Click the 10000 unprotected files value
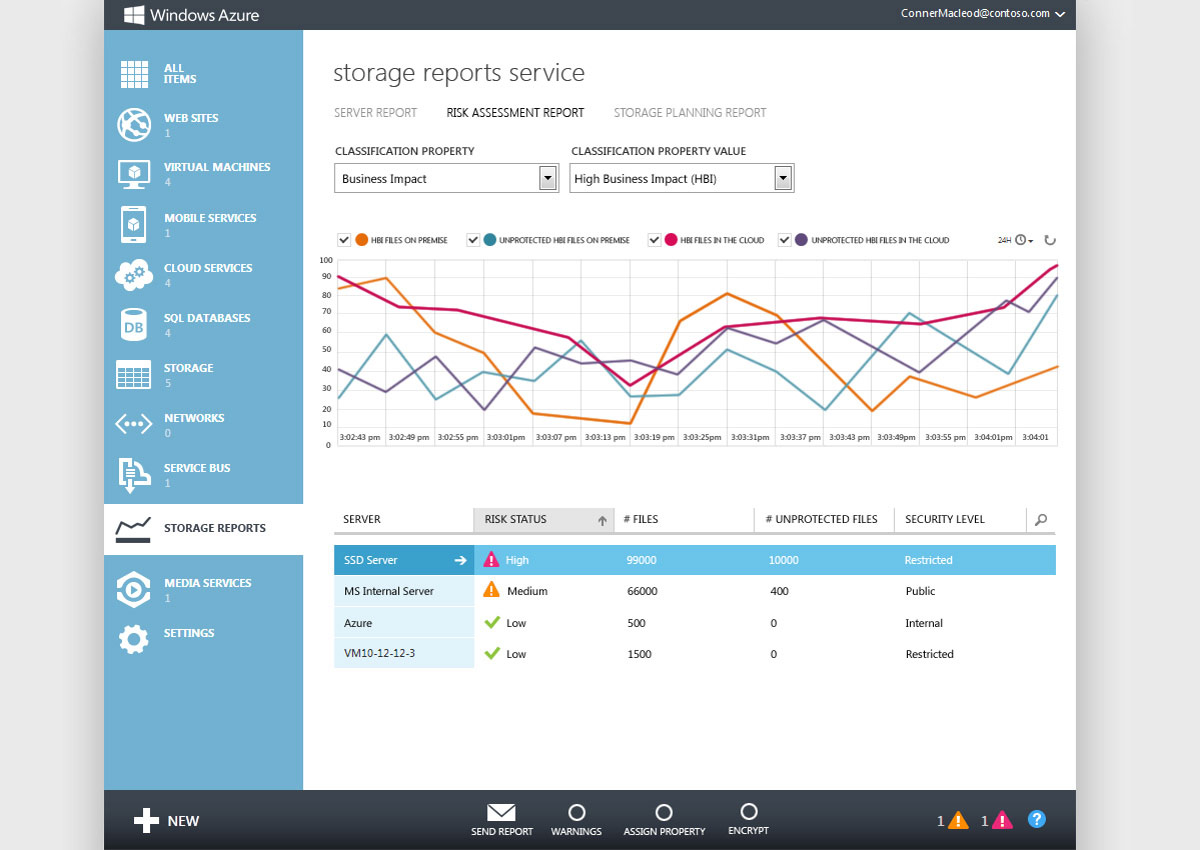Viewport: 1200px width, 850px height. coord(785,561)
